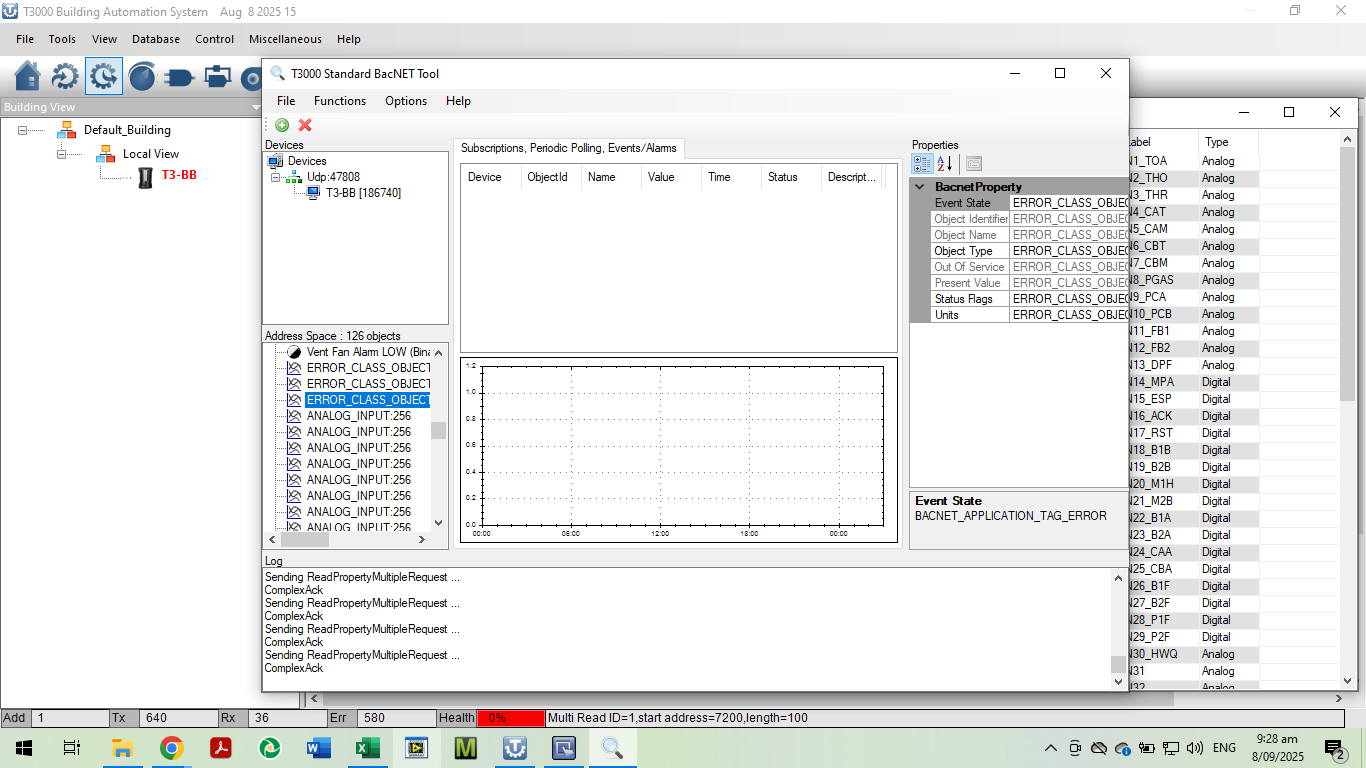
Task: Click the green add device icon
Action: tap(282, 125)
